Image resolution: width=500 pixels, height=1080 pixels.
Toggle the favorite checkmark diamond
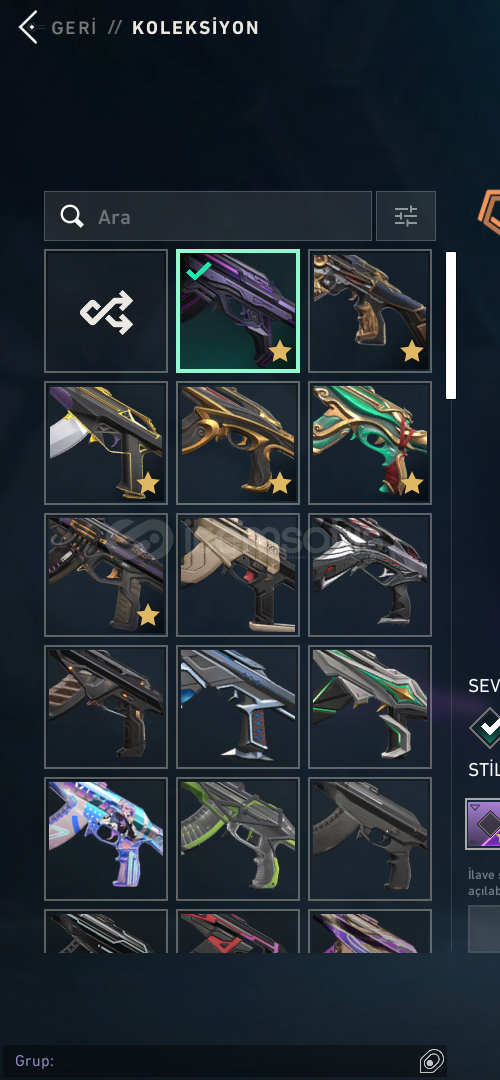tap(487, 727)
